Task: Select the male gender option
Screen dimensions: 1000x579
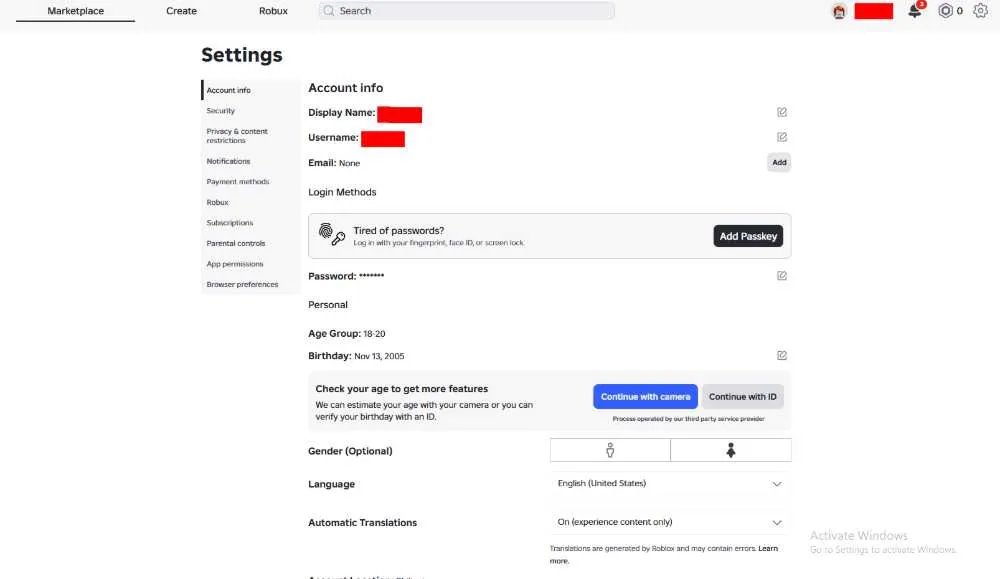Action: [610, 450]
